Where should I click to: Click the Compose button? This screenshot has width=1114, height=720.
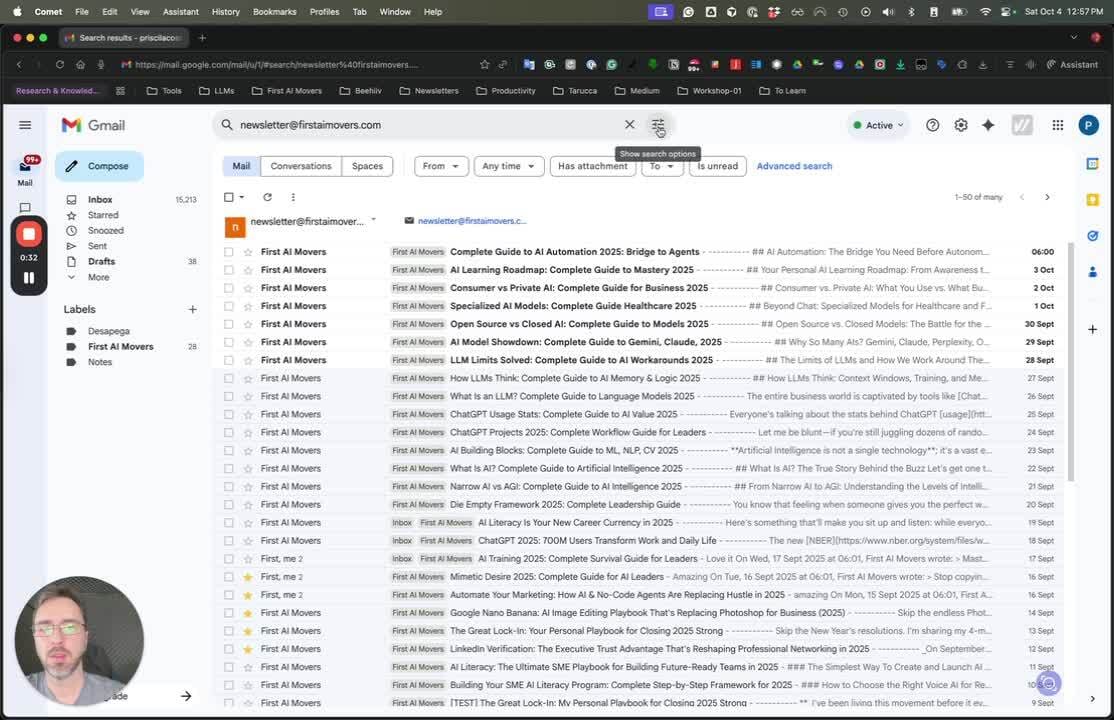[99, 166]
